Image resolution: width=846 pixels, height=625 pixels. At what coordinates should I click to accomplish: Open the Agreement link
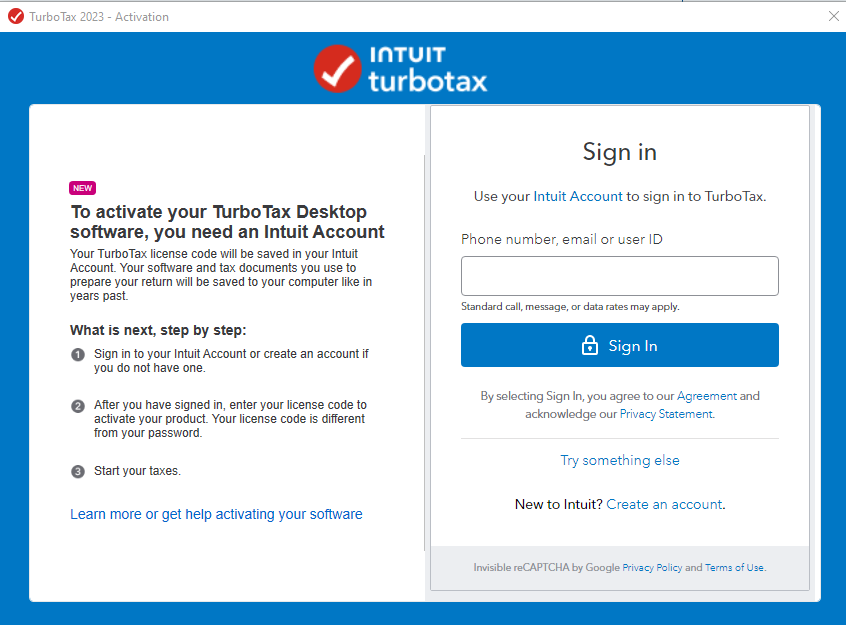coord(707,396)
